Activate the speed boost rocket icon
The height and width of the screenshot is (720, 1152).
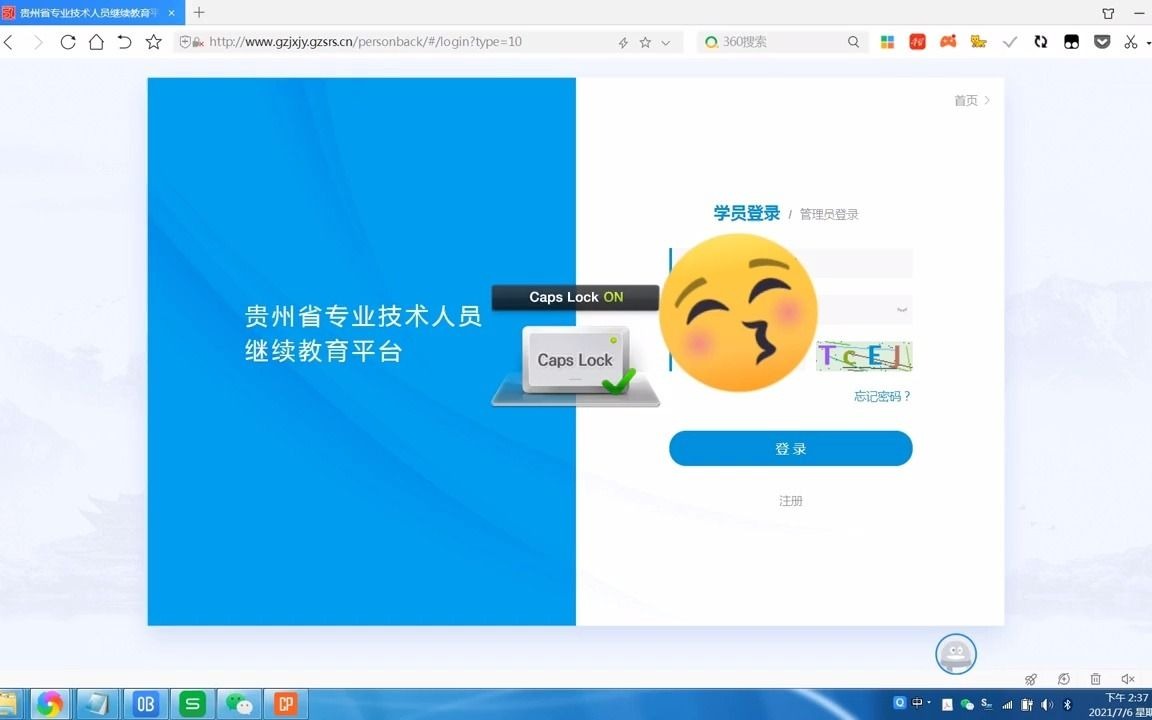pyautogui.click(x=1030, y=679)
